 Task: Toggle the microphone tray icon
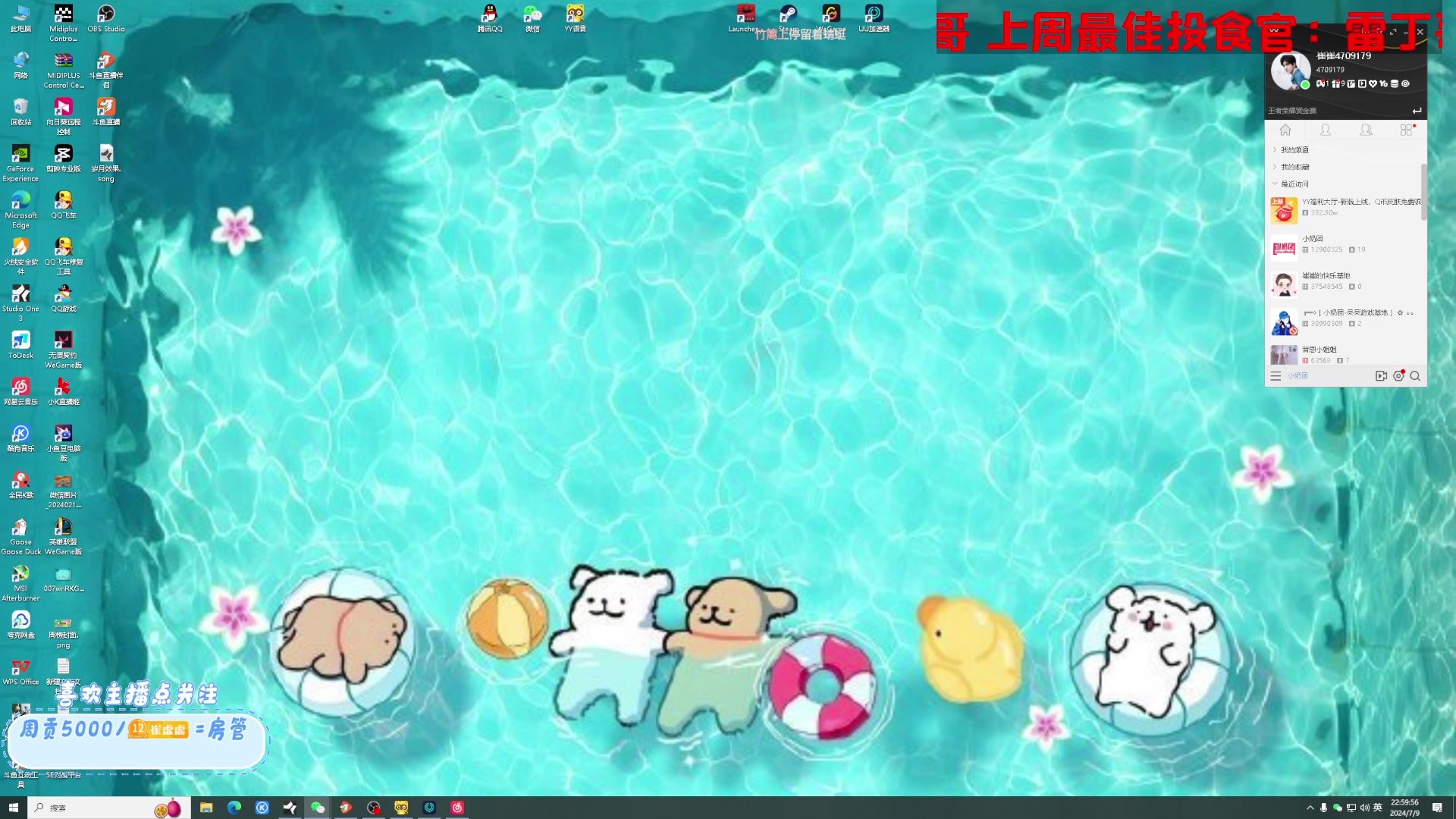click(1323, 808)
